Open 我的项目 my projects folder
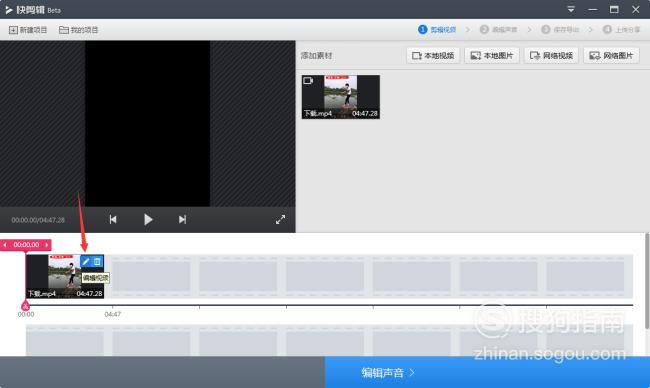This screenshot has height=388, width=650. pyautogui.click(x=79, y=30)
